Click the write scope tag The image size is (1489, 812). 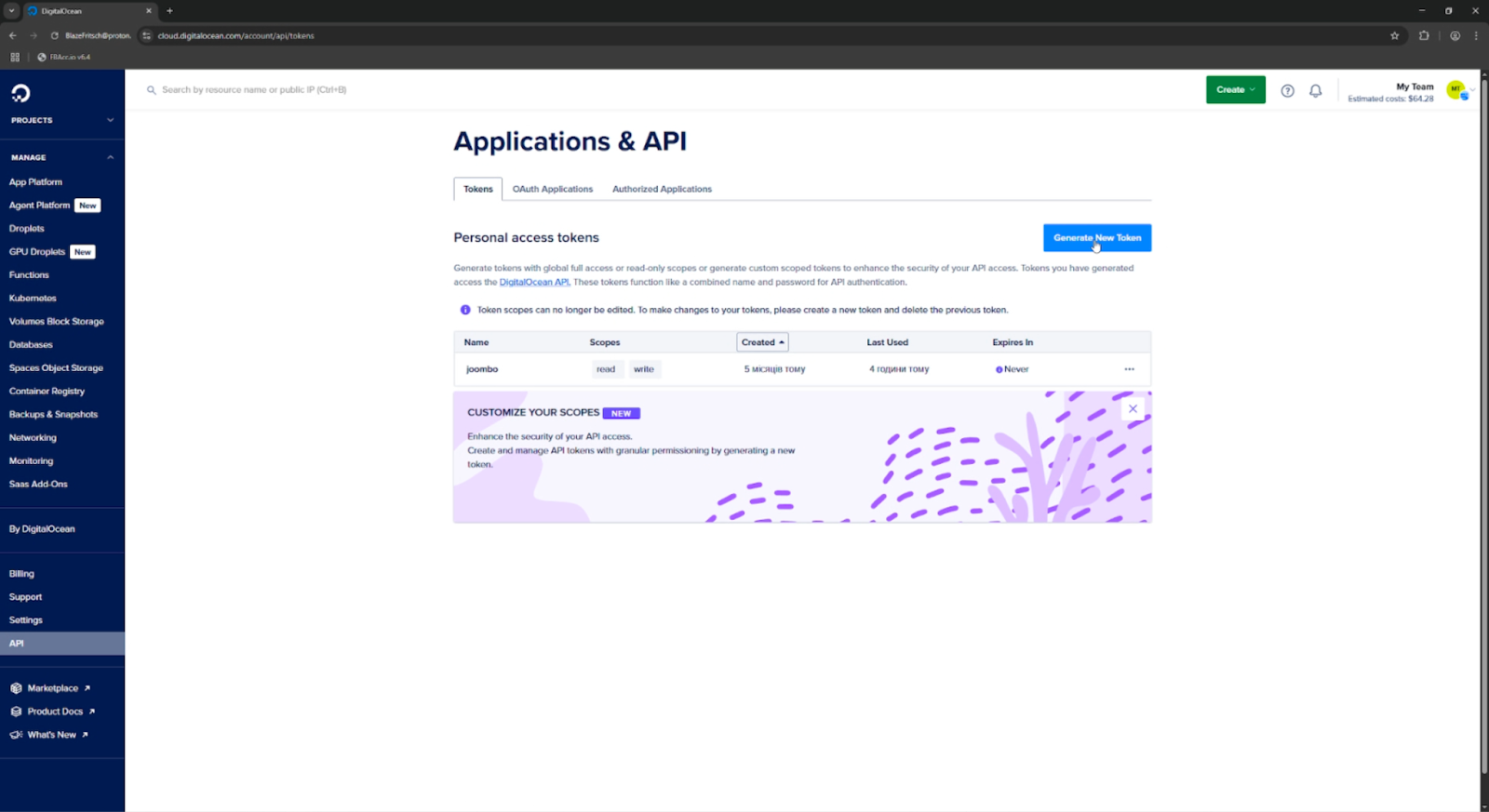click(644, 369)
